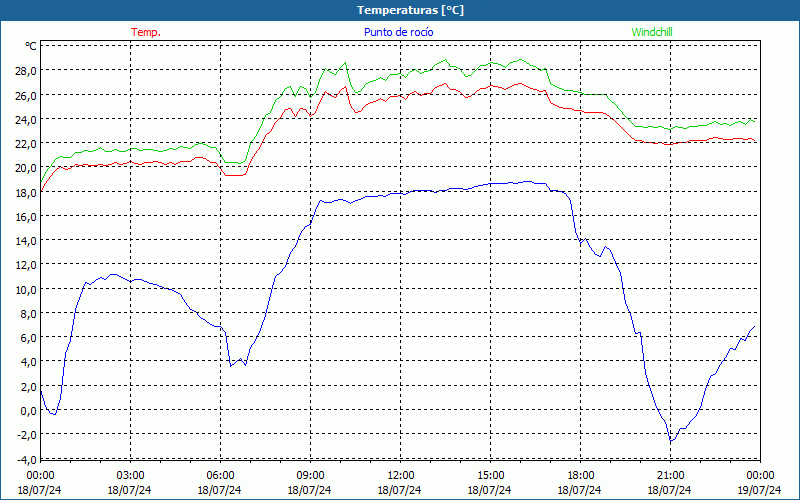Select the blue 'Punto de rocío' legend label
The height and width of the screenshot is (500, 800).
click(398, 32)
